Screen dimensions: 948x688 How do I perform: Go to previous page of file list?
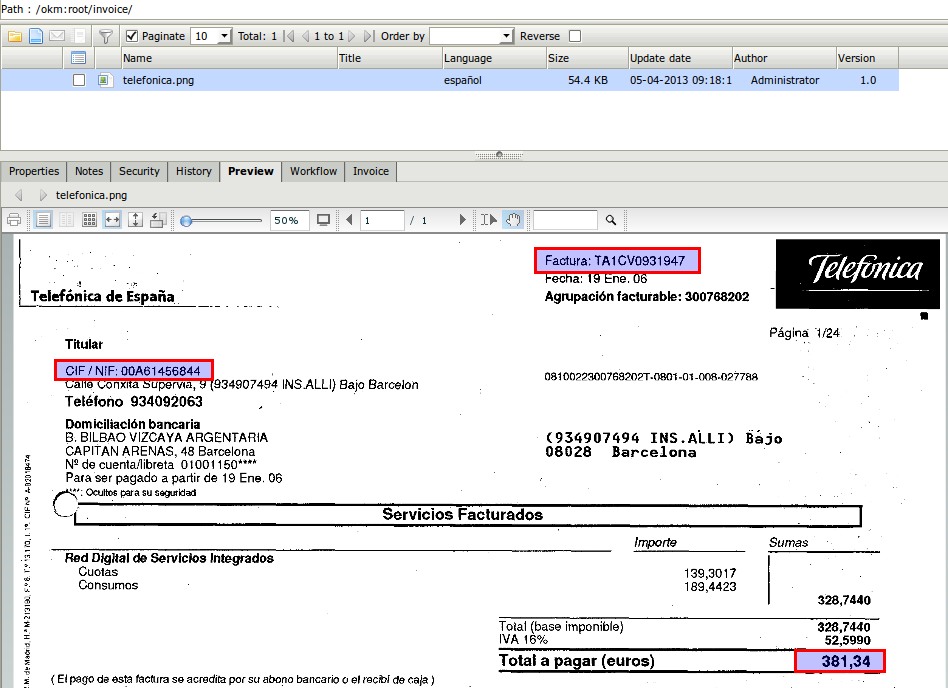(305, 36)
